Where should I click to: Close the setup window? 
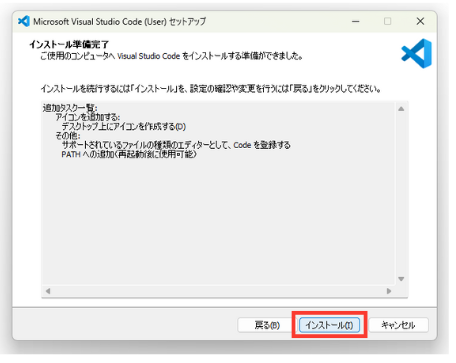[420, 21]
